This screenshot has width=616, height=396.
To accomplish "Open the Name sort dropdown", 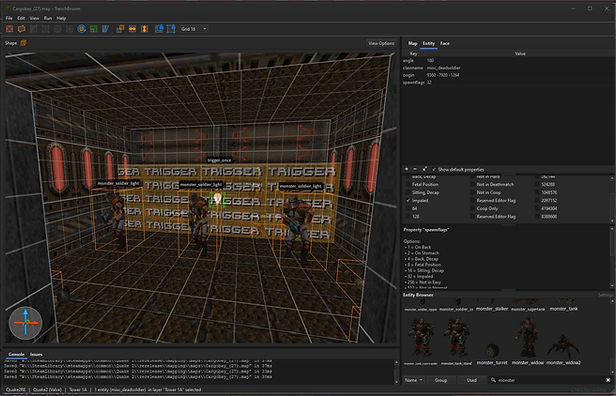I will pos(414,380).
